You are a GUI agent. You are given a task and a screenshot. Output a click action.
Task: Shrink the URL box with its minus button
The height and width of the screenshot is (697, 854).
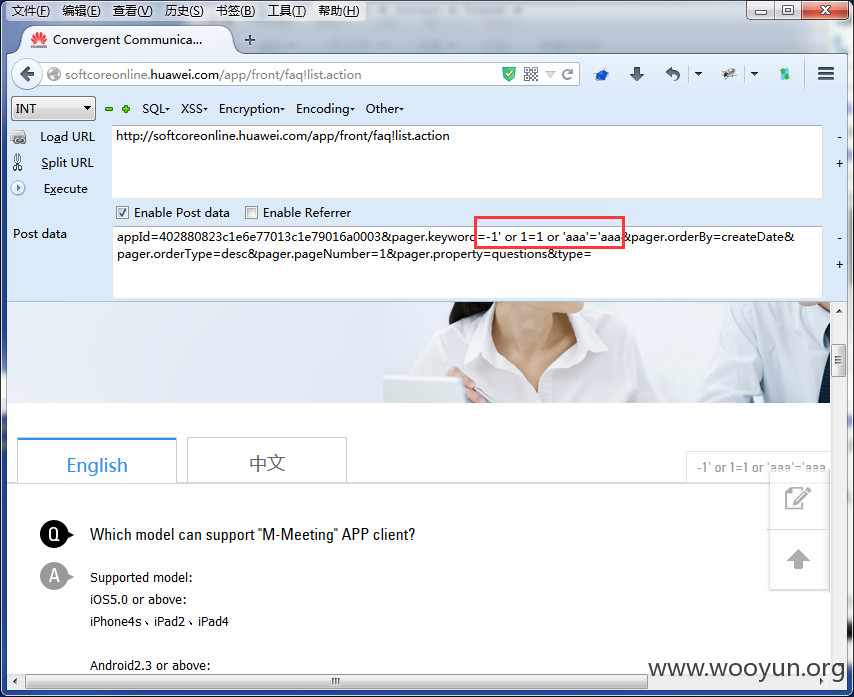(839, 138)
